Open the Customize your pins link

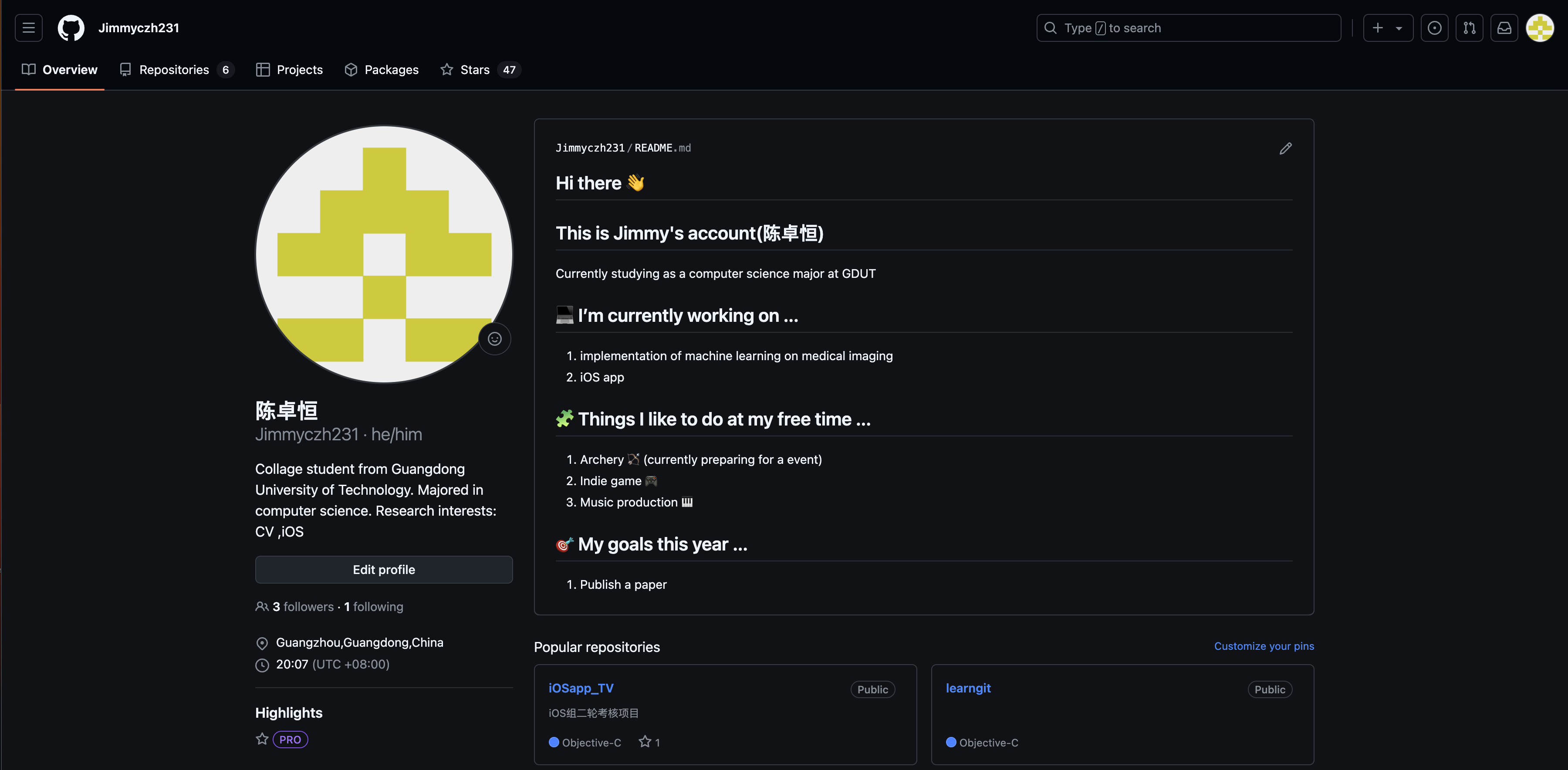click(1264, 646)
